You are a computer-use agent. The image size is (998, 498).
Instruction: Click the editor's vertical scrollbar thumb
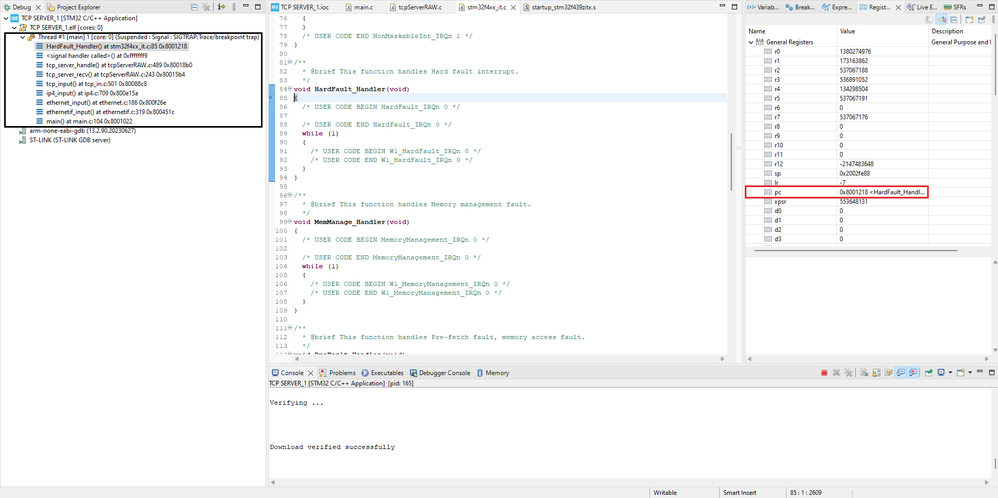click(x=731, y=161)
